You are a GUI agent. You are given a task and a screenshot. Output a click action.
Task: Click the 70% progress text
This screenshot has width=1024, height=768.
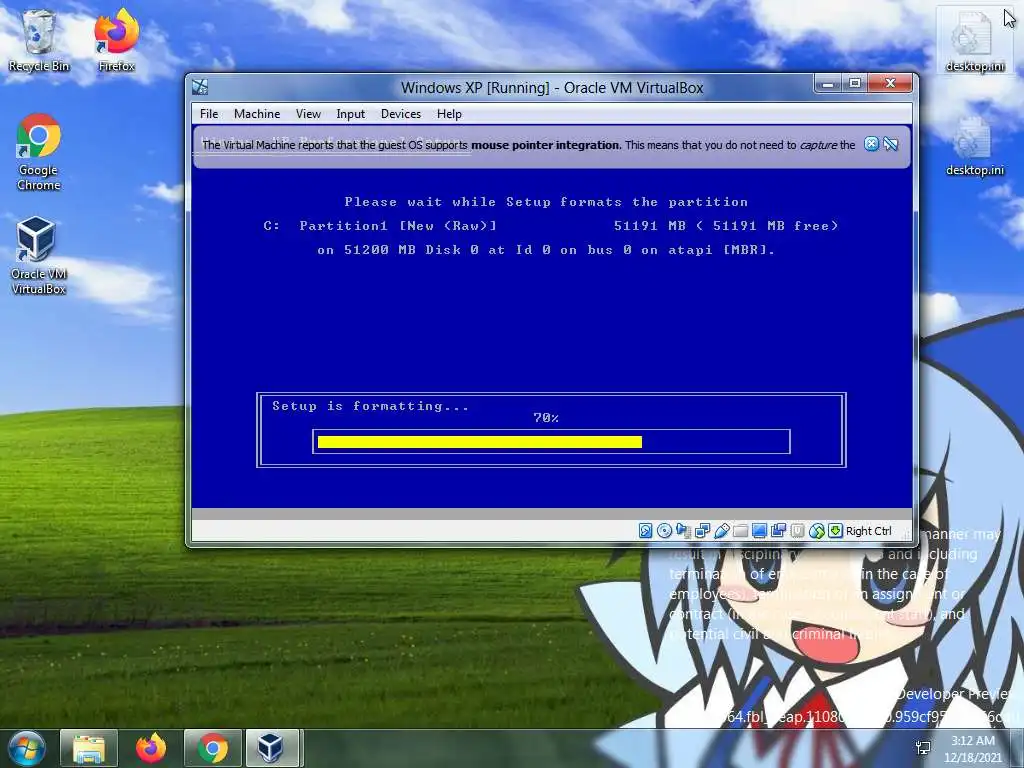[546, 418]
